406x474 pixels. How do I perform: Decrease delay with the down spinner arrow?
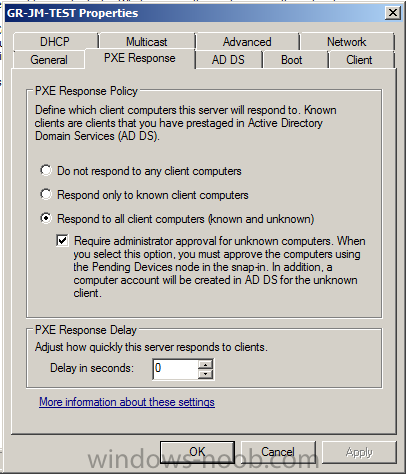click(205, 374)
